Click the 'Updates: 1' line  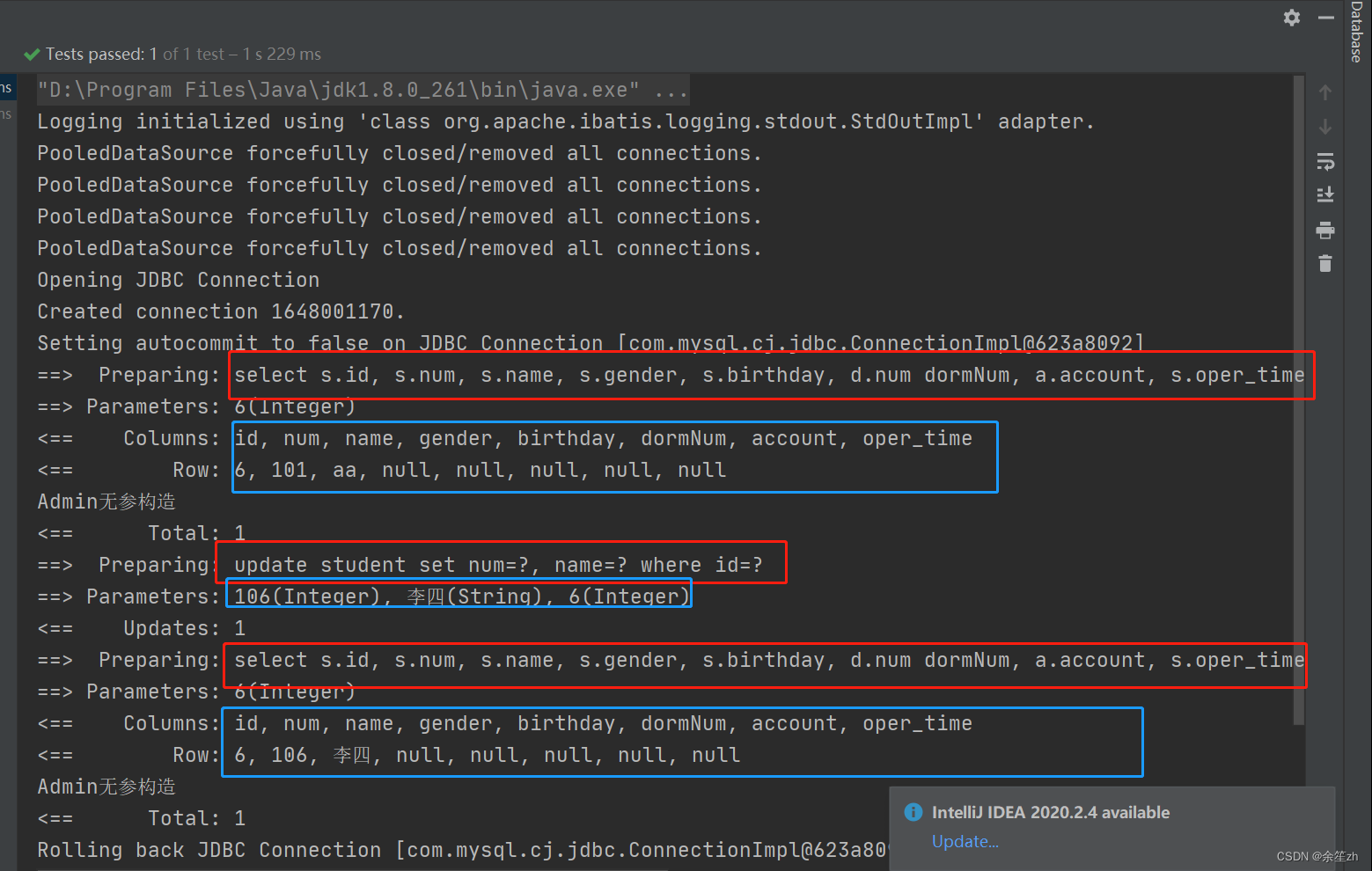(x=142, y=628)
